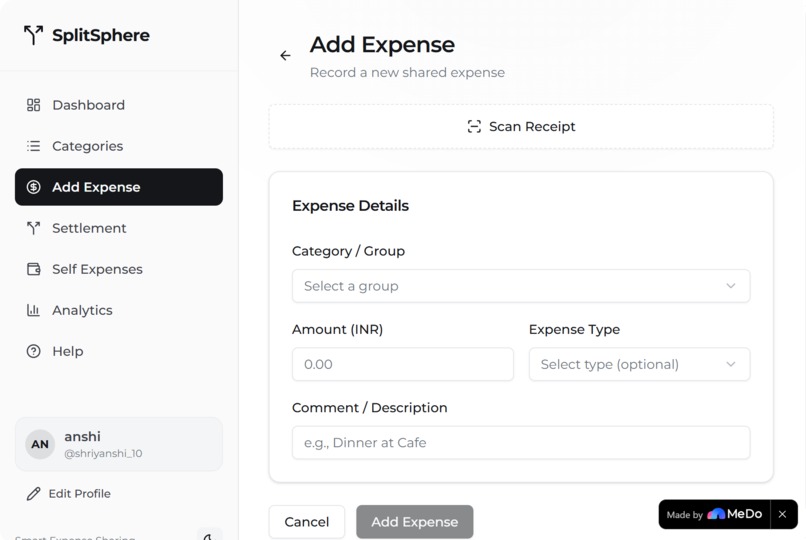The width and height of the screenshot is (806, 540).
Task: Click the Cancel button
Action: point(306,522)
